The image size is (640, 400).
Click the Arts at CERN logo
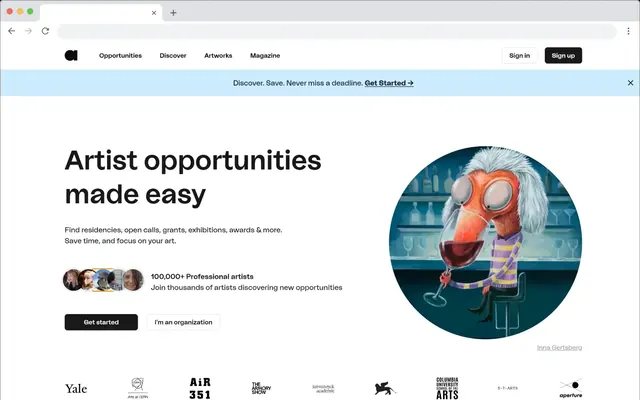(138, 388)
